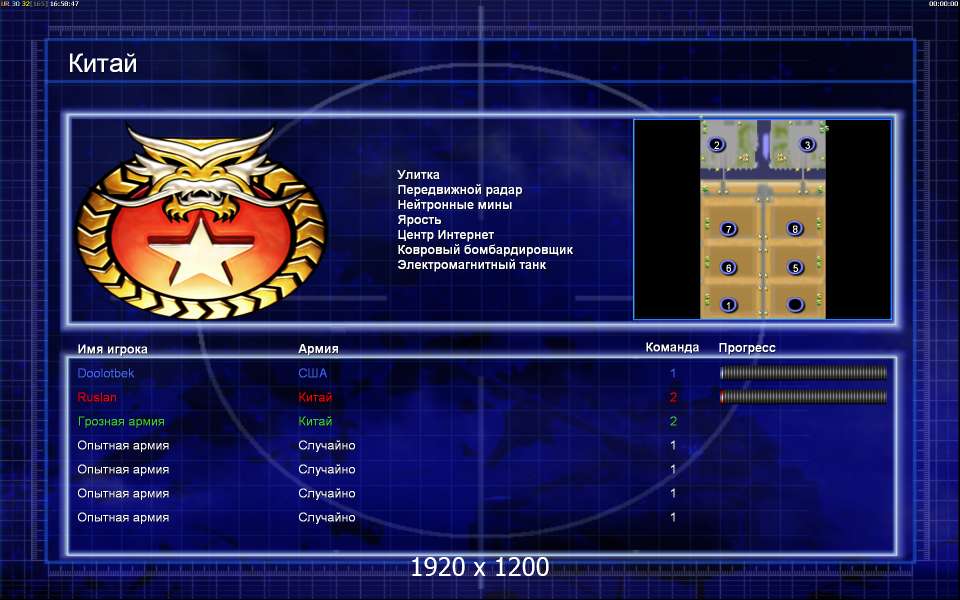This screenshot has height=600, width=960.
Task: Click team number 2 in Ruslan's row
Action: pos(673,397)
